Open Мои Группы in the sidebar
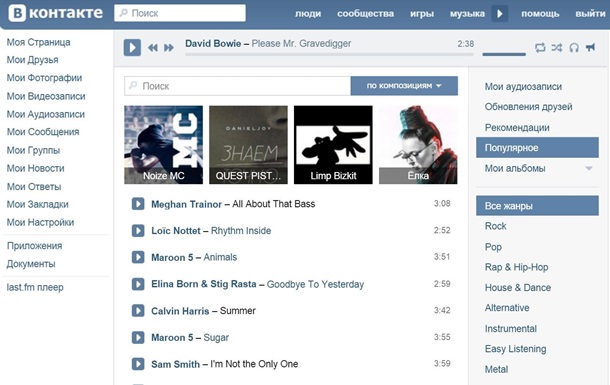This screenshot has width=610, height=385. [33, 150]
